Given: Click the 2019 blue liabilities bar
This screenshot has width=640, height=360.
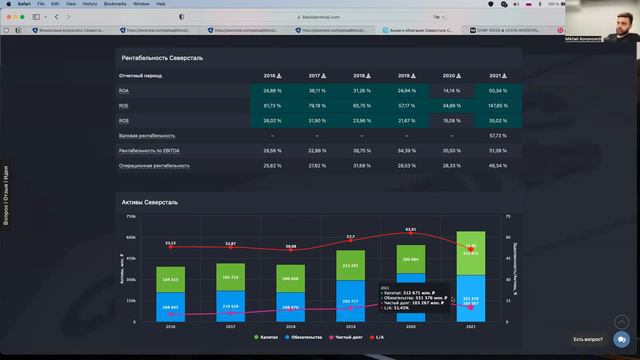Looking at the screenshot, I should coord(350,301).
